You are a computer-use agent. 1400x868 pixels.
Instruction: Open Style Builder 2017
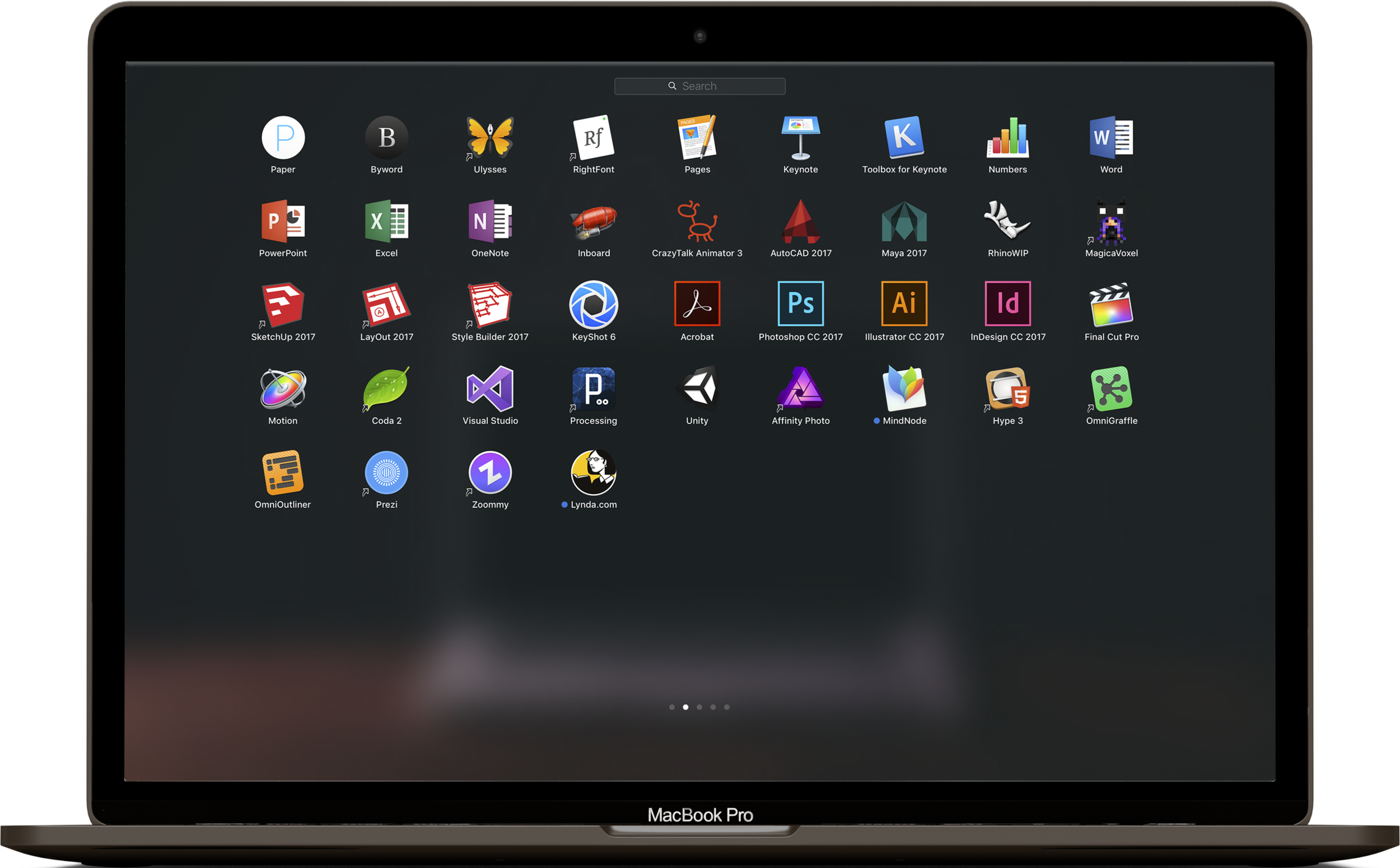[489, 305]
